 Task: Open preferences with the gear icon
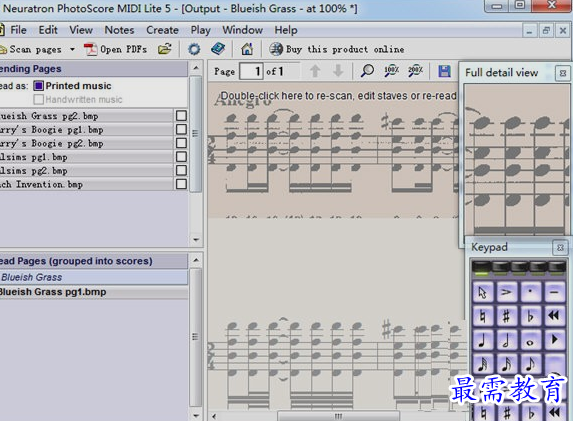194,49
